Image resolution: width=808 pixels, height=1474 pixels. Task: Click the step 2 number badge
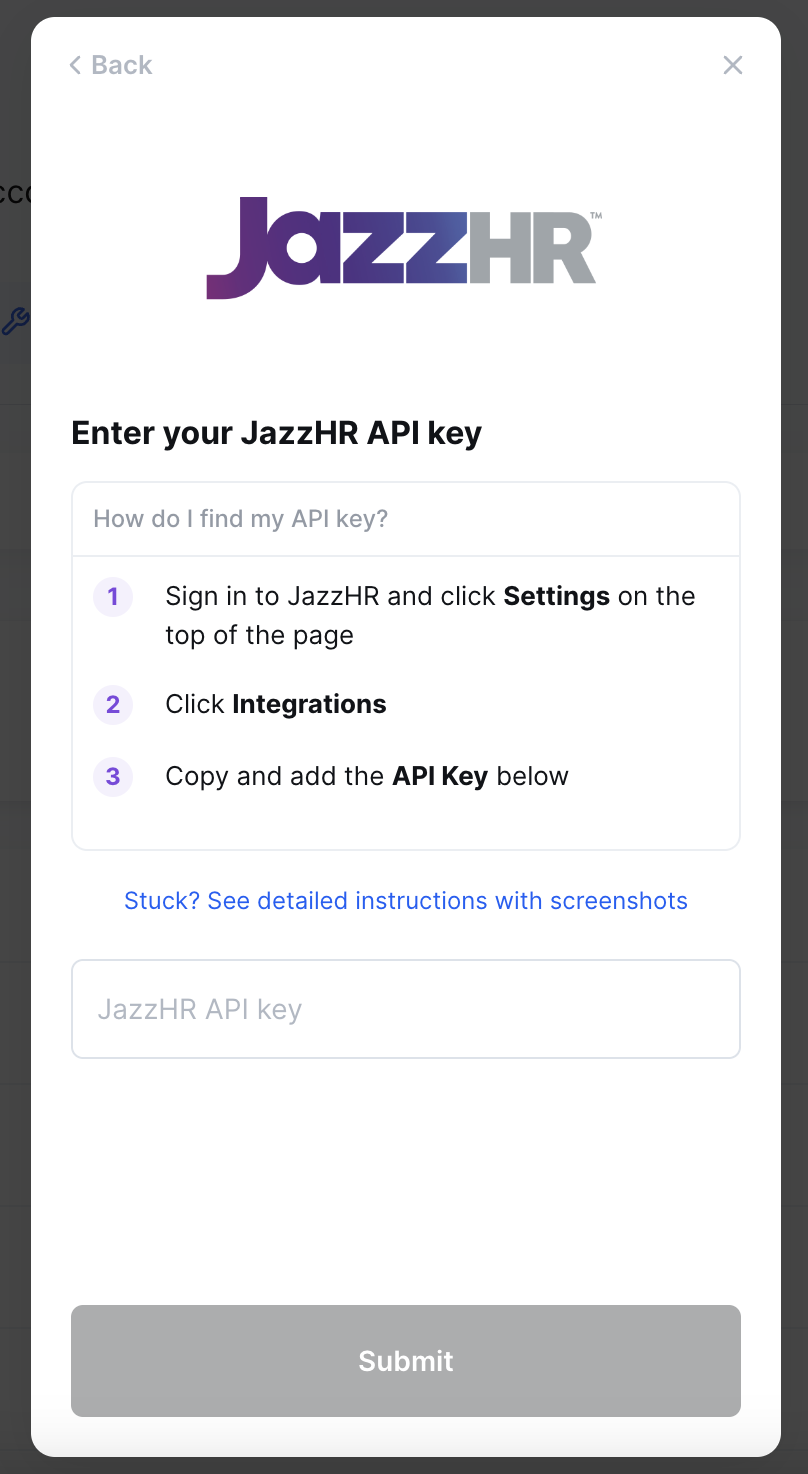(113, 705)
